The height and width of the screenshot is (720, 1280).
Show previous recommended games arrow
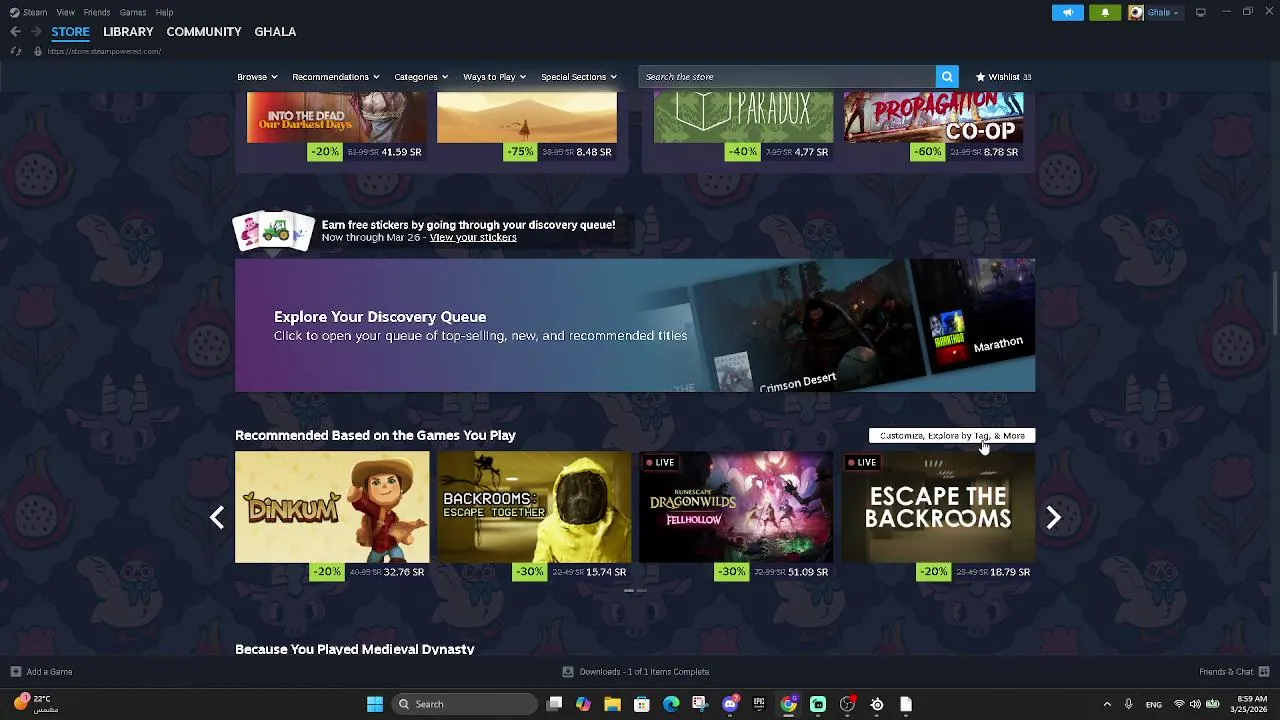pos(217,517)
